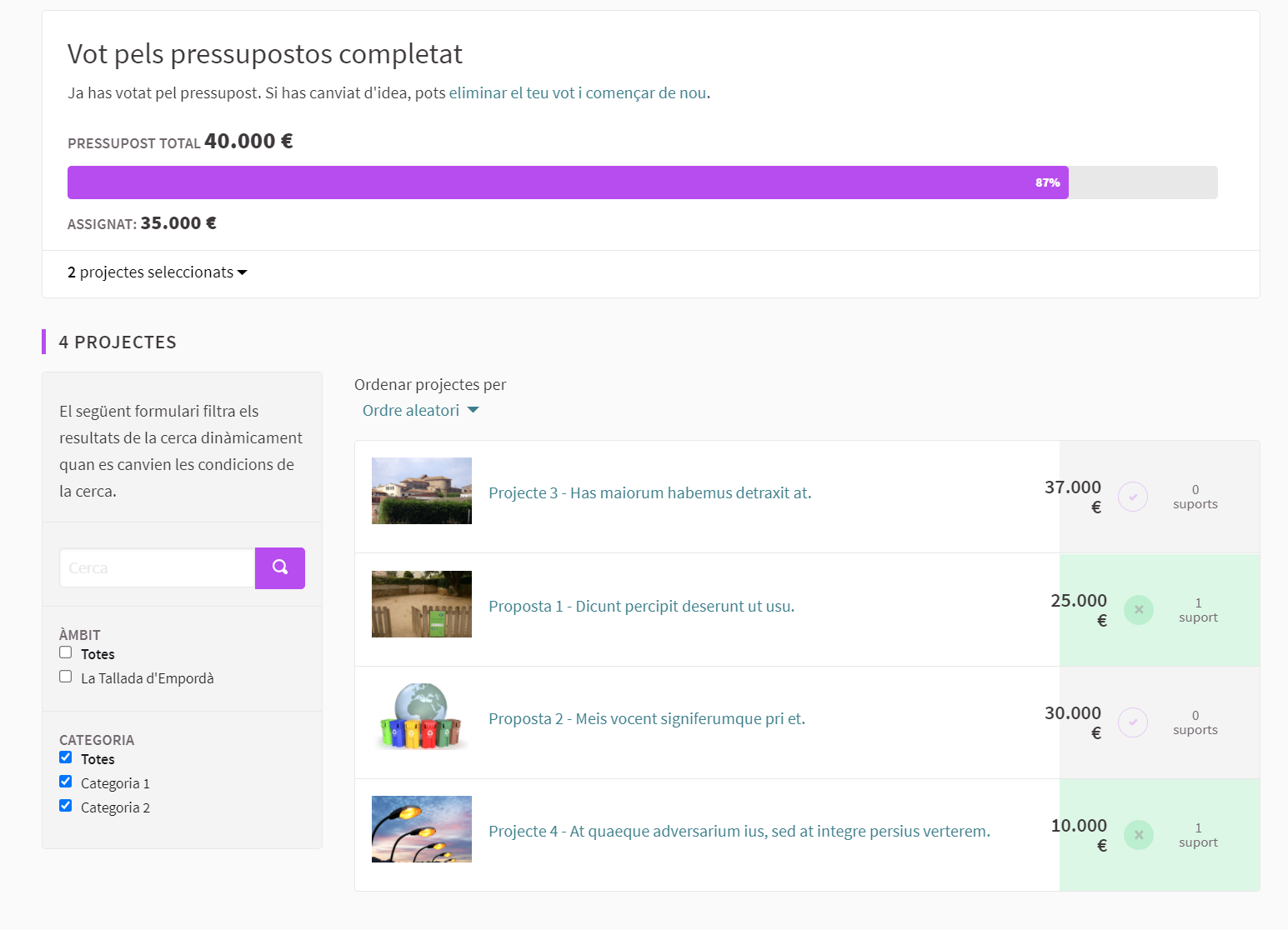Focus the Cerca search input field
This screenshot has height=930, width=1288.
coord(158,568)
